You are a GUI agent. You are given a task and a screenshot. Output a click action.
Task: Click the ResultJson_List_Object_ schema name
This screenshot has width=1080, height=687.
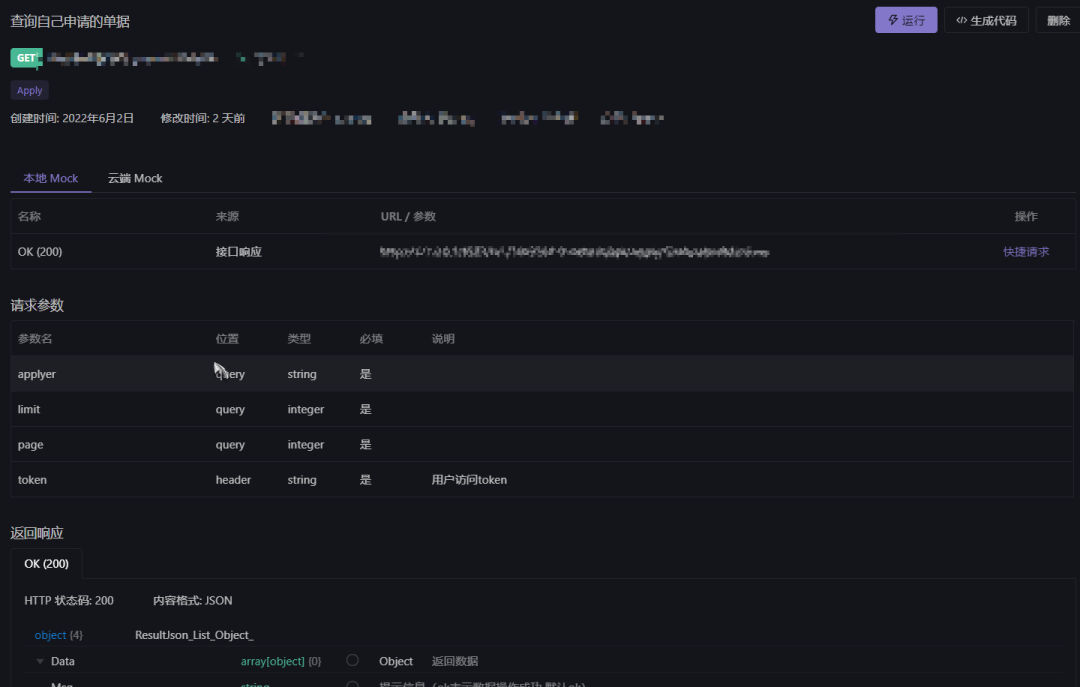(194, 634)
